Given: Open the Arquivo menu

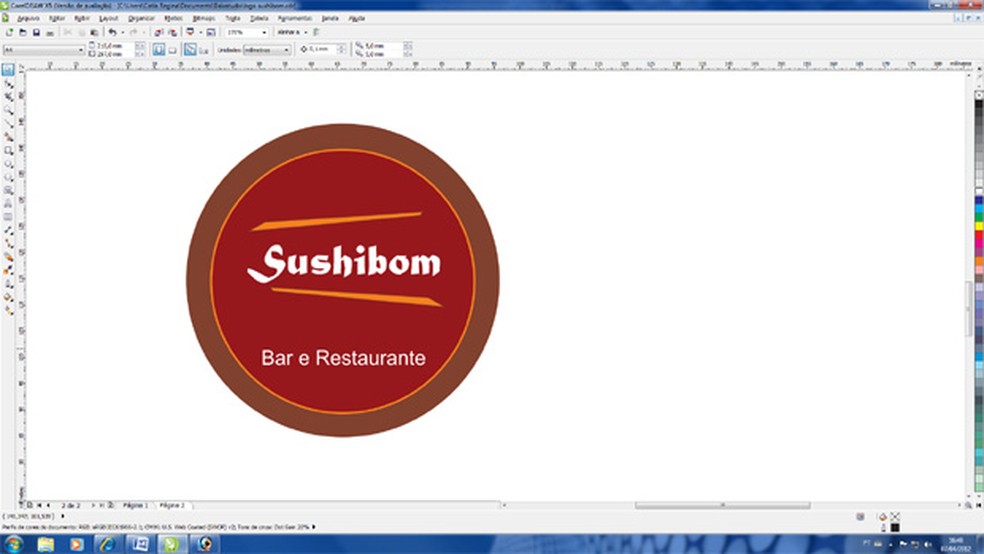Looking at the screenshot, I should click(28, 18).
